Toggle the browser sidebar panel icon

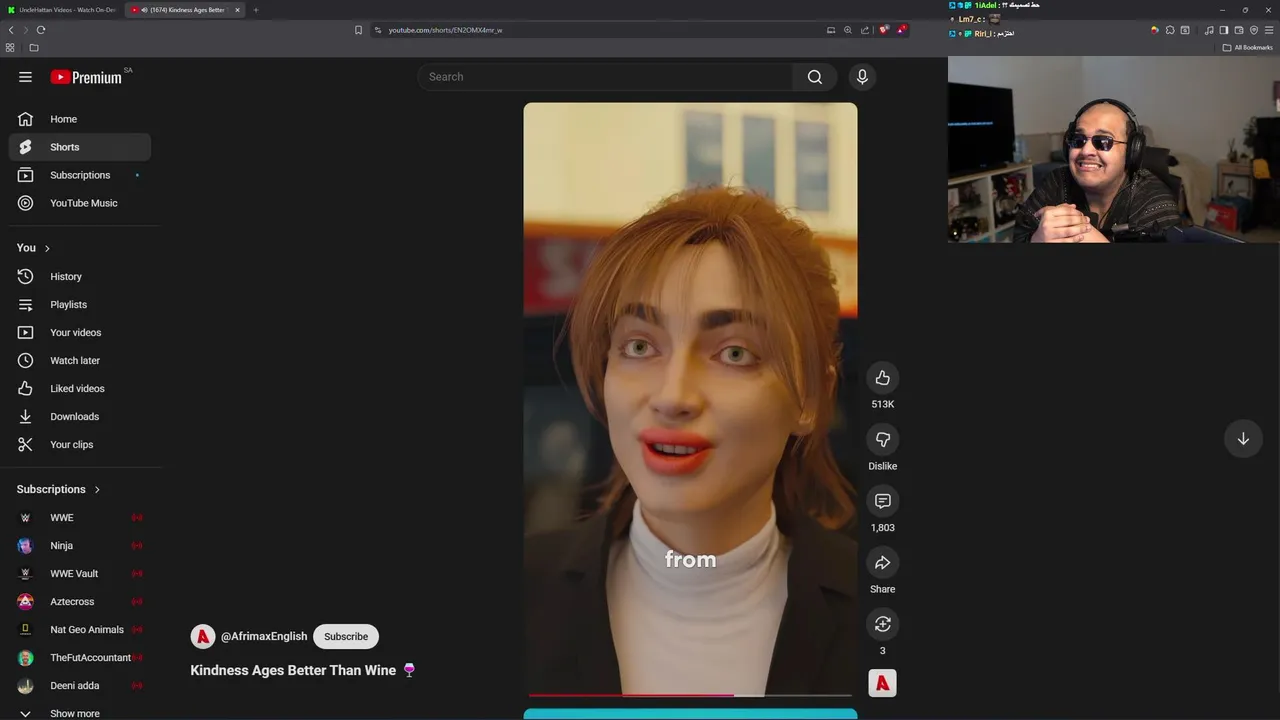click(x=1223, y=30)
